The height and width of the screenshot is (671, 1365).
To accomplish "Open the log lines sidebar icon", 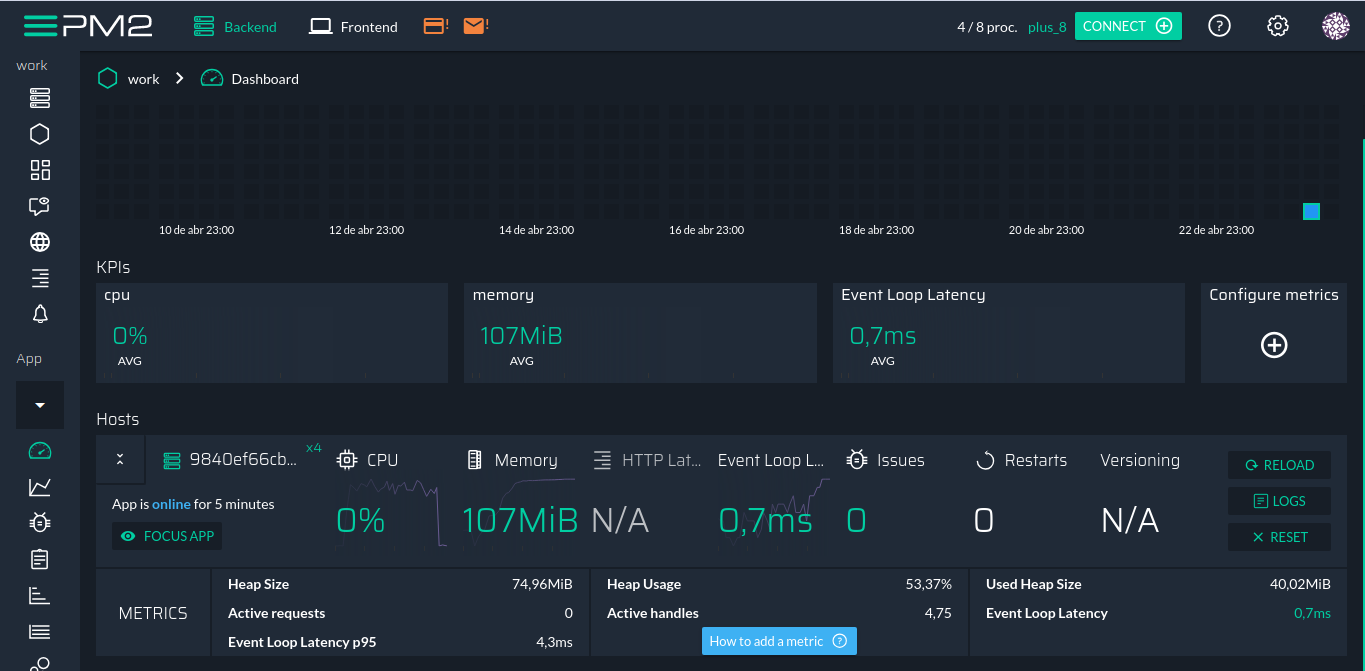I will coord(40,631).
